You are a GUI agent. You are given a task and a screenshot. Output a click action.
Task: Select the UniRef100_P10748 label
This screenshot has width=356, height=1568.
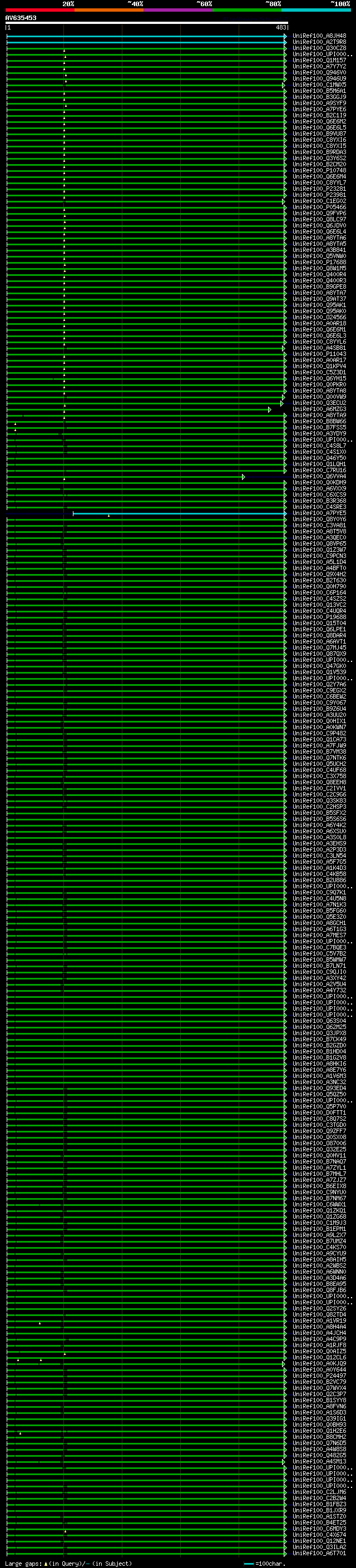tap(319, 170)
